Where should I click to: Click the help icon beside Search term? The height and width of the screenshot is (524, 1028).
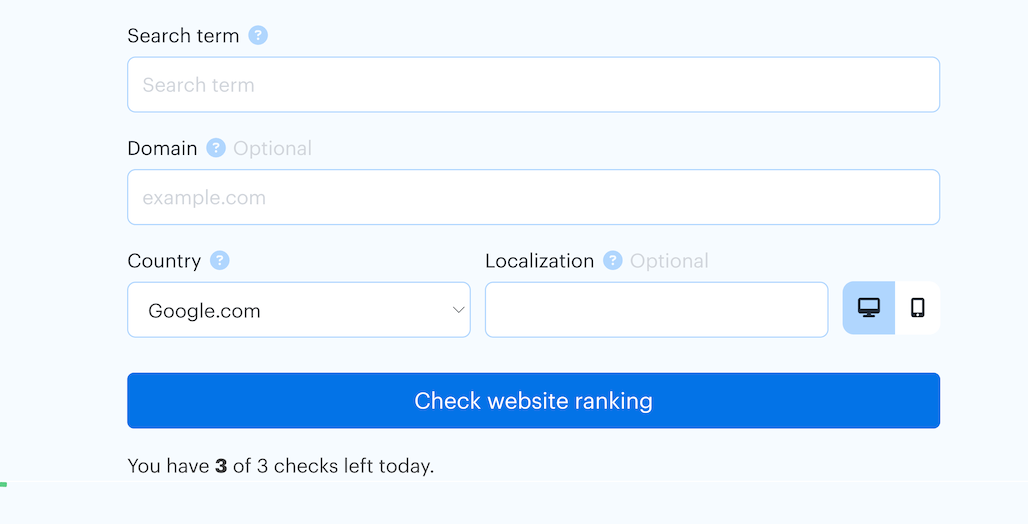pyautogui.click(x=258, y=36)
